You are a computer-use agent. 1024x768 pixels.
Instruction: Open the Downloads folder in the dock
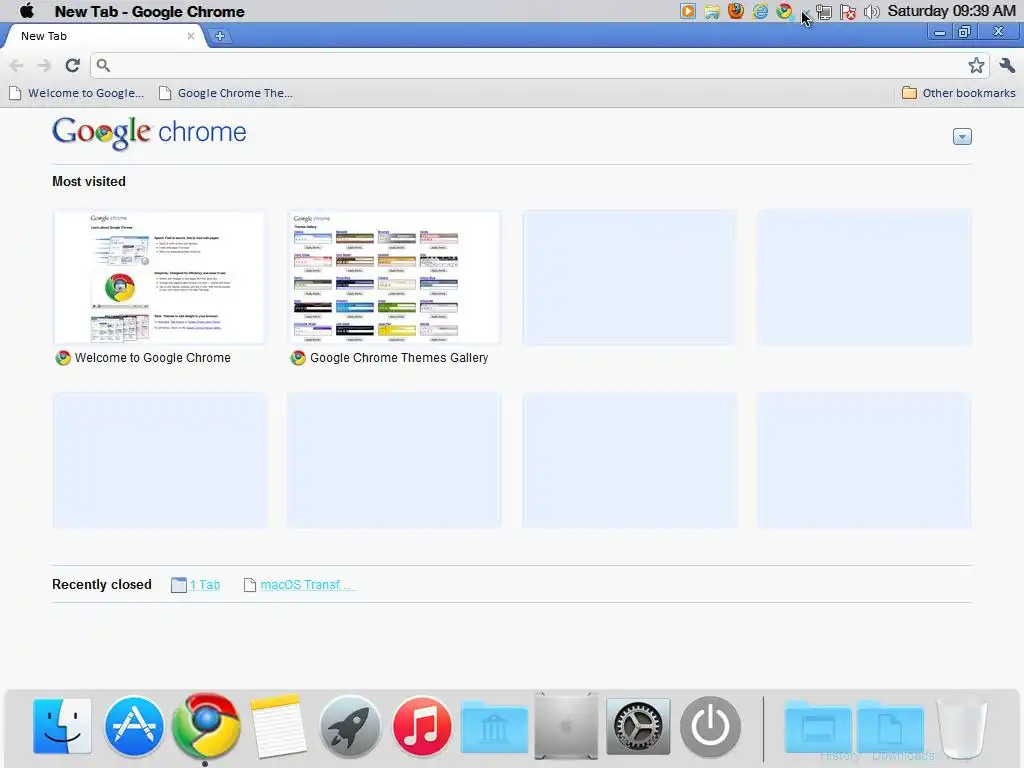[x=890, y=726]
